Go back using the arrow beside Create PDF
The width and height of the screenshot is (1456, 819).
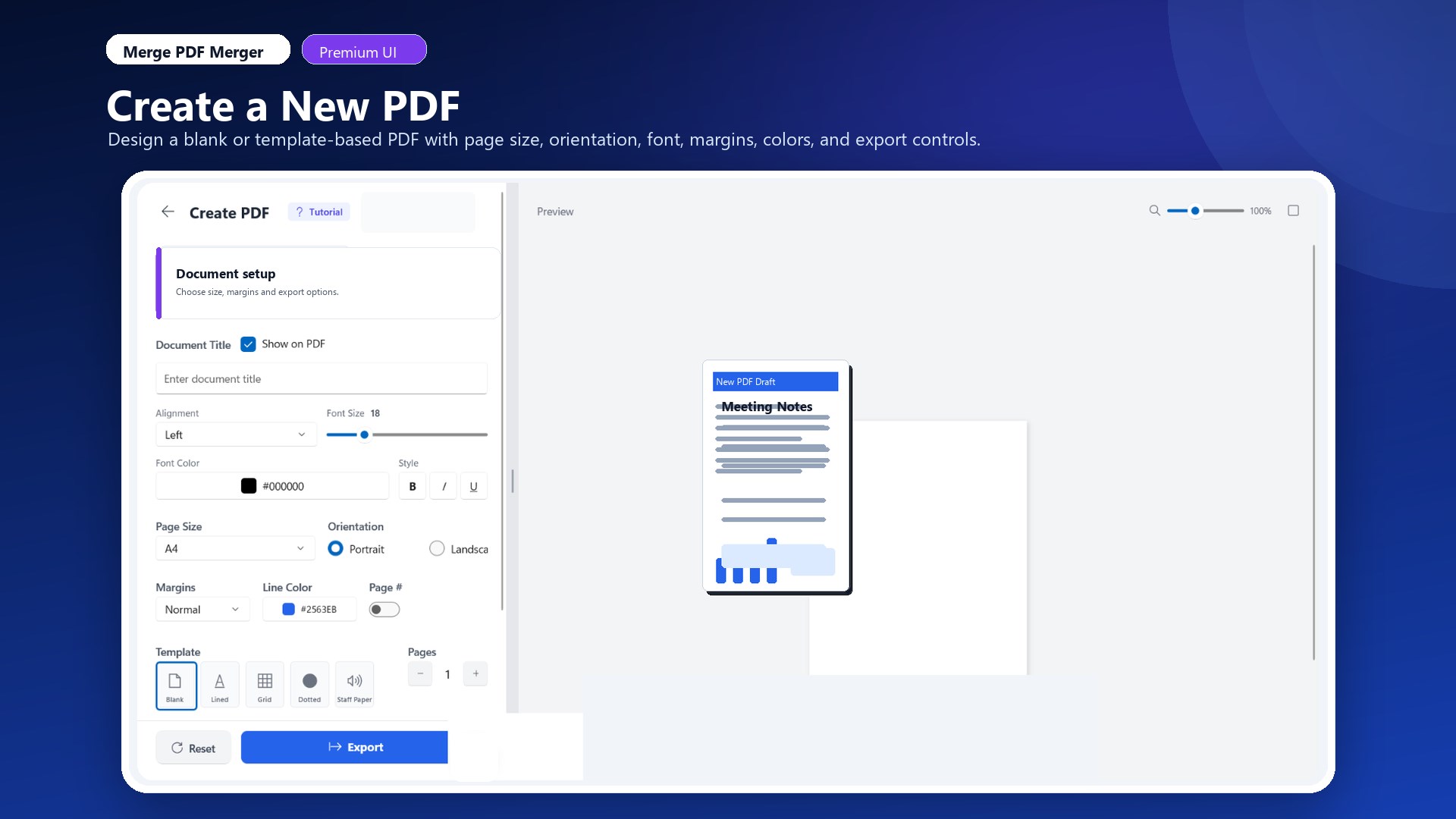click(168, 212)
